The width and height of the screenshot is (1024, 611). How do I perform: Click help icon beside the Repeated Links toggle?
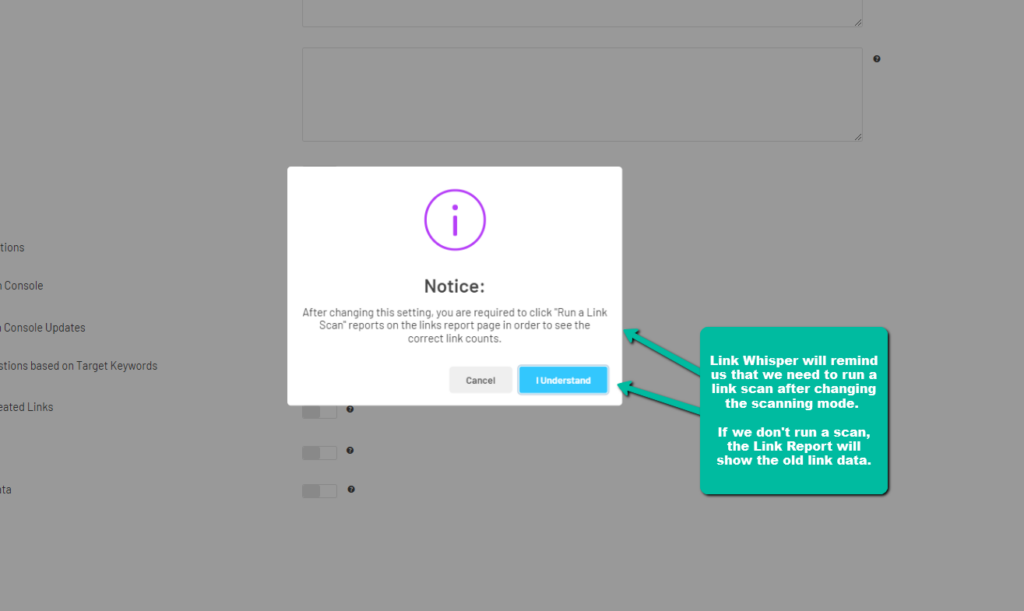click(350, 408)
